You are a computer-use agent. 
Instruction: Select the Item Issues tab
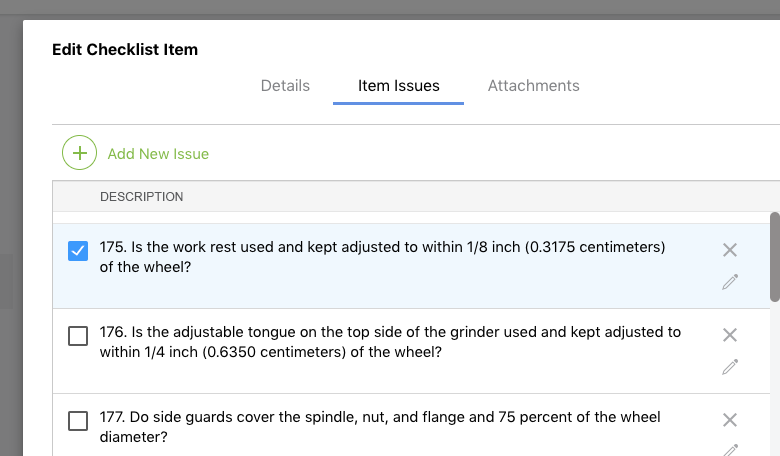pyautogui.click(x=398, y=86)
